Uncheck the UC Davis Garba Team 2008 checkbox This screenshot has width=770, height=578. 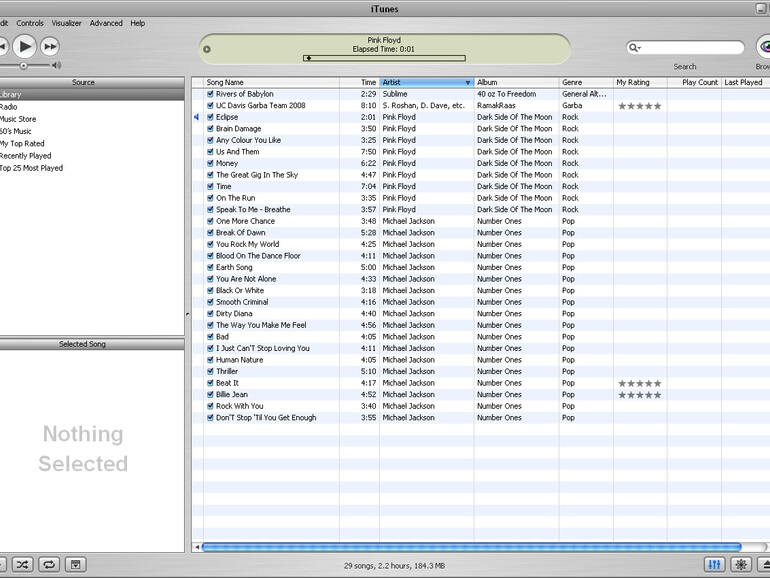[210, 105]
